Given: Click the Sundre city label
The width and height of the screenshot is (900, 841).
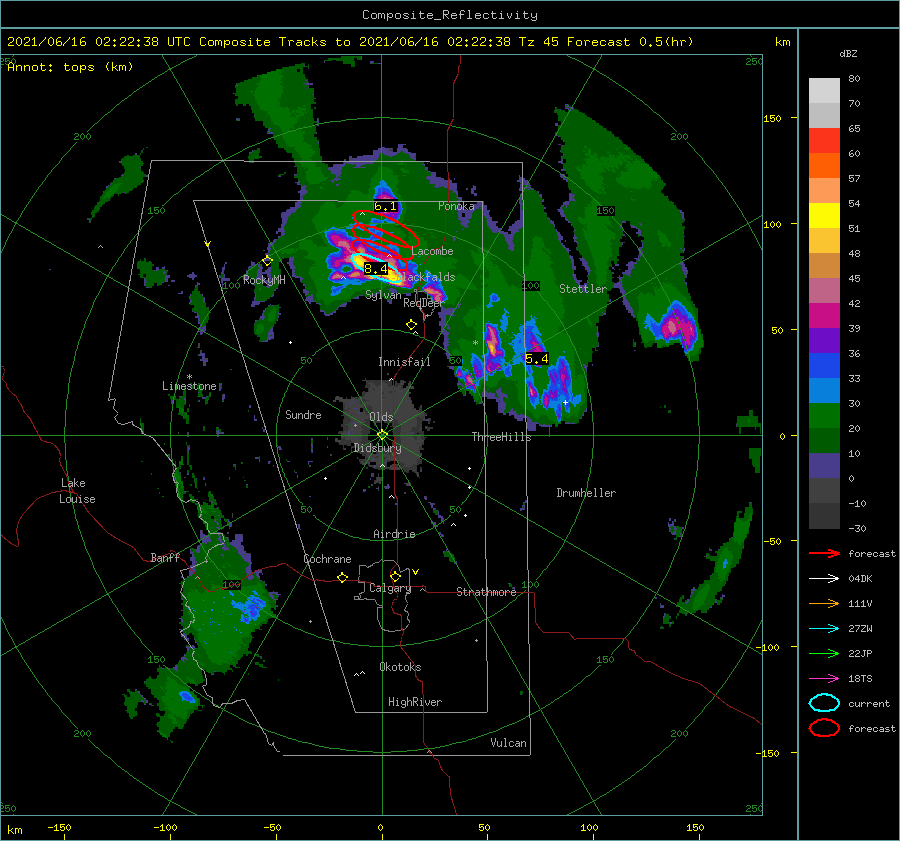Looking at the screenshot, I should pos(303,414).
